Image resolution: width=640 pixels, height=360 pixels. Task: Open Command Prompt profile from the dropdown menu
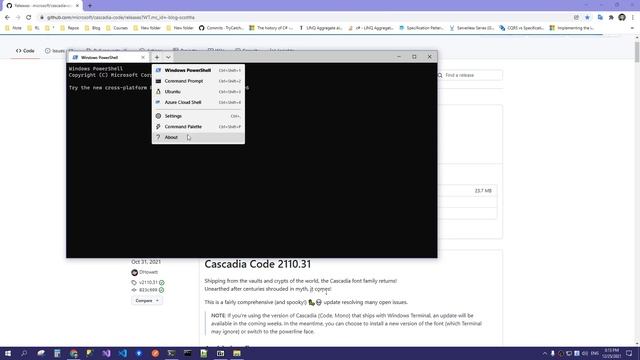198,81
